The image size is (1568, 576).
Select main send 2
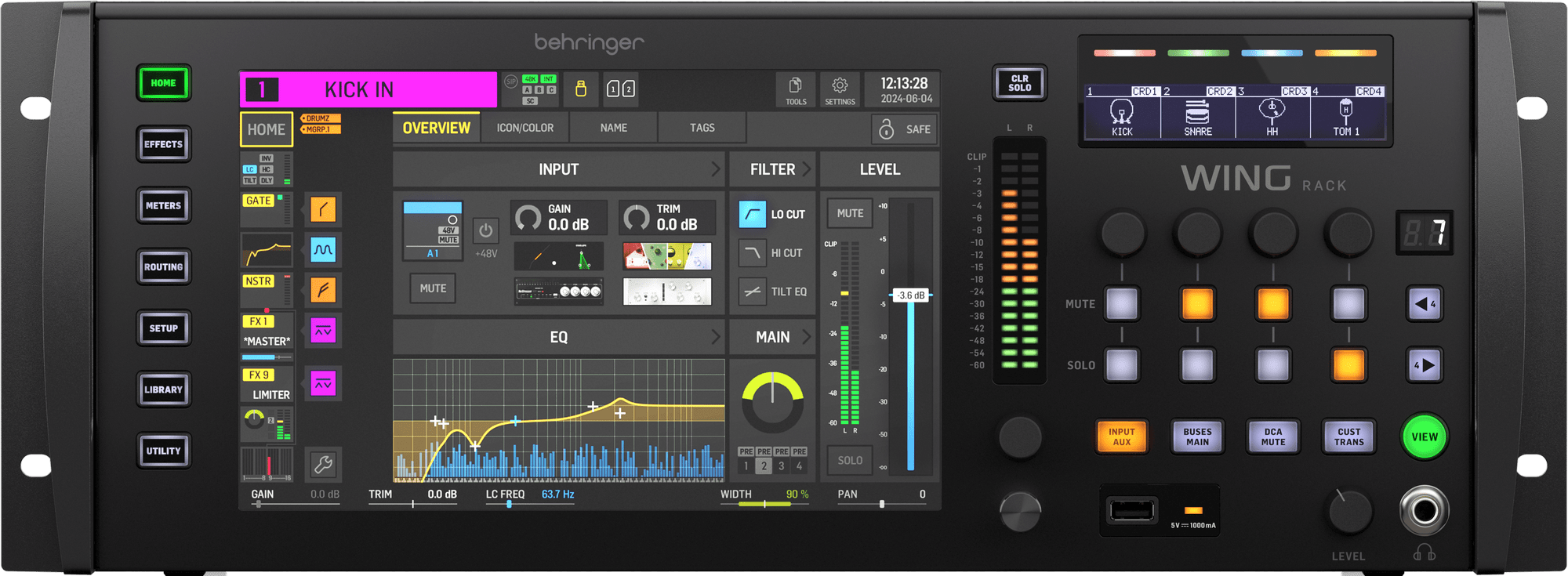pos(764,466)
